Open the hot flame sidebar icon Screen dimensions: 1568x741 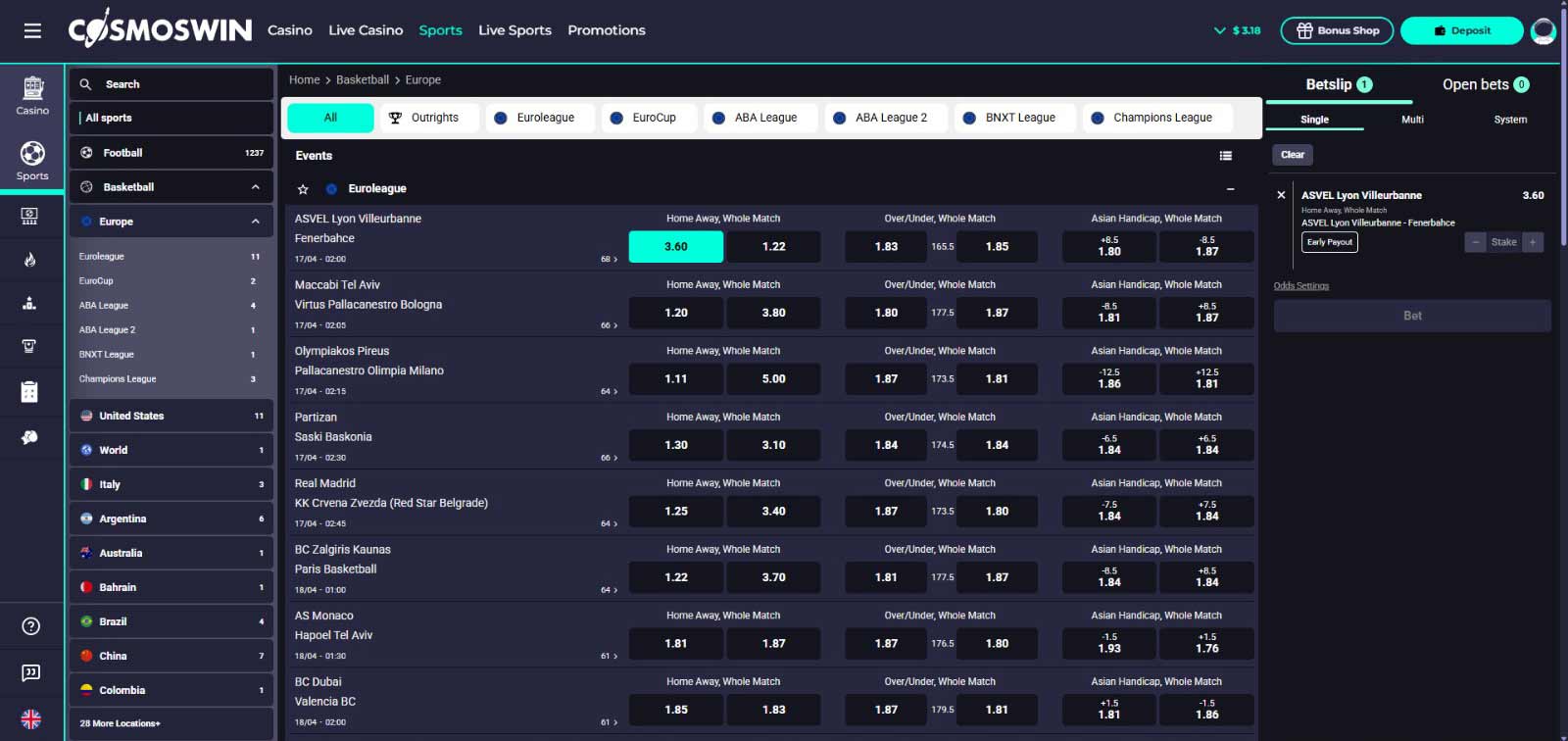(x=29, y=260)
